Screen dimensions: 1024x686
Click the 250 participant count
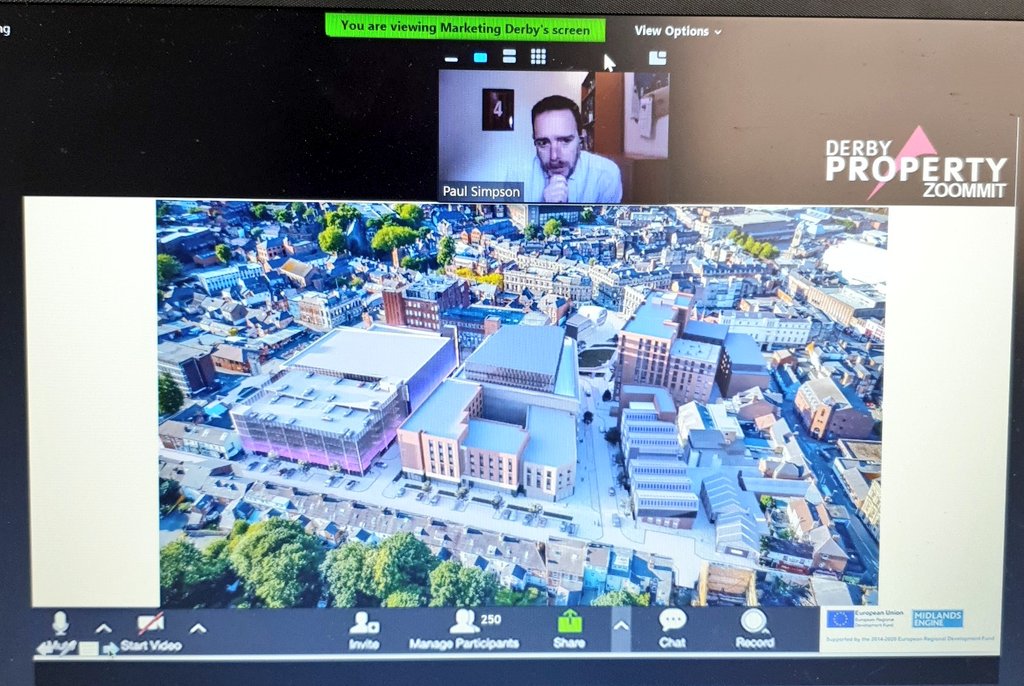click(491, 619)
